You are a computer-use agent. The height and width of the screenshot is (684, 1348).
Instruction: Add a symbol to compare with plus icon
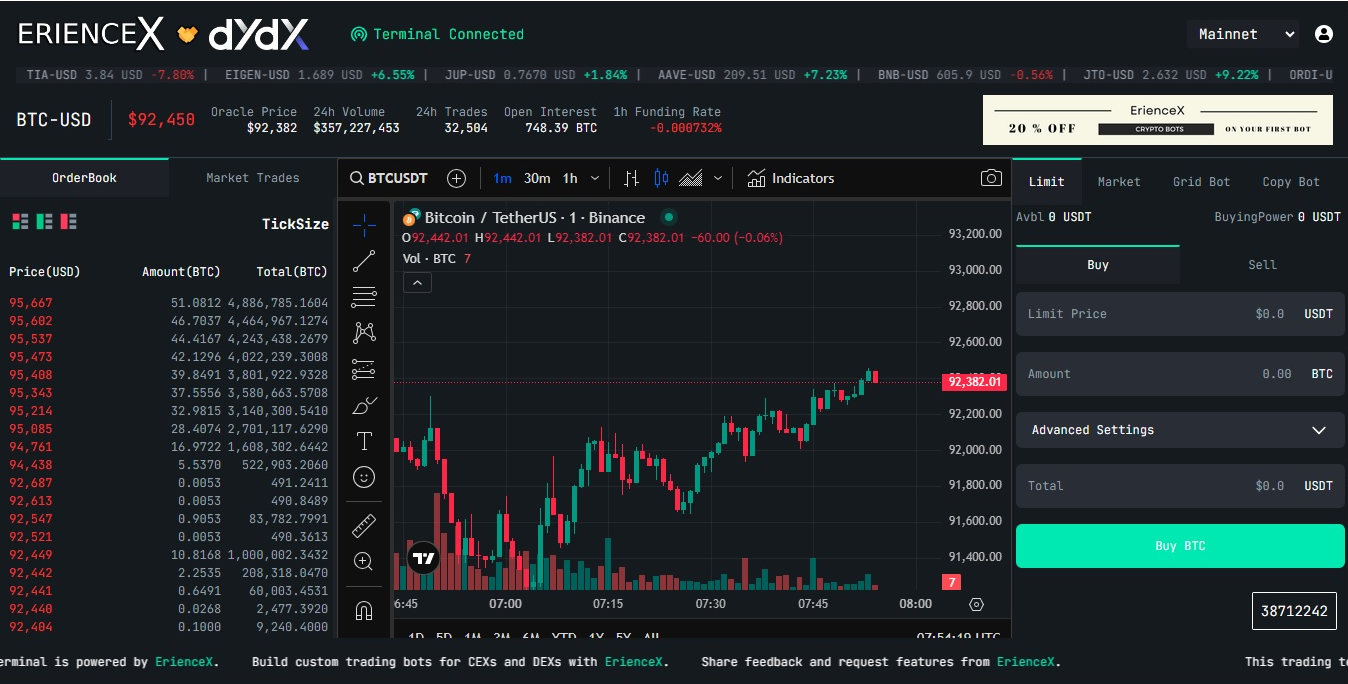456,178
